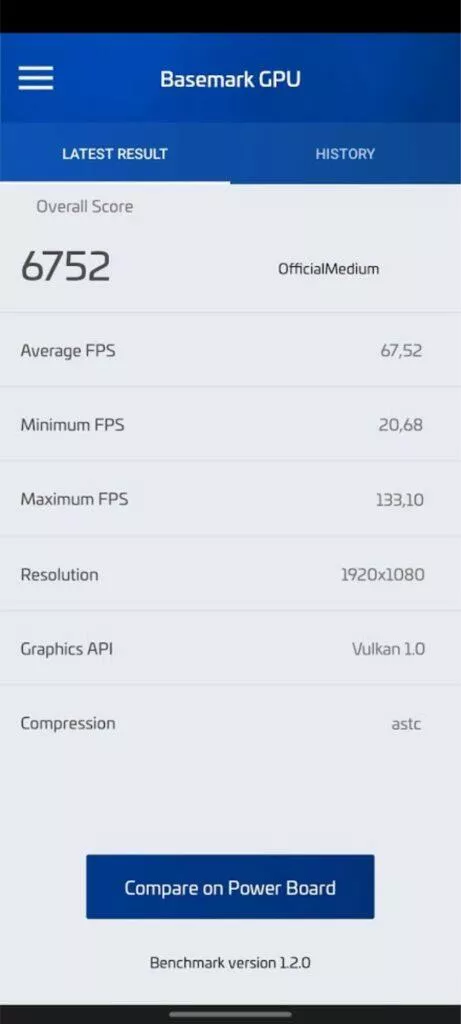This screenshot has width=461, height=1024.
Task: Tap the Compression row
Action: click(x=230, y=723)
